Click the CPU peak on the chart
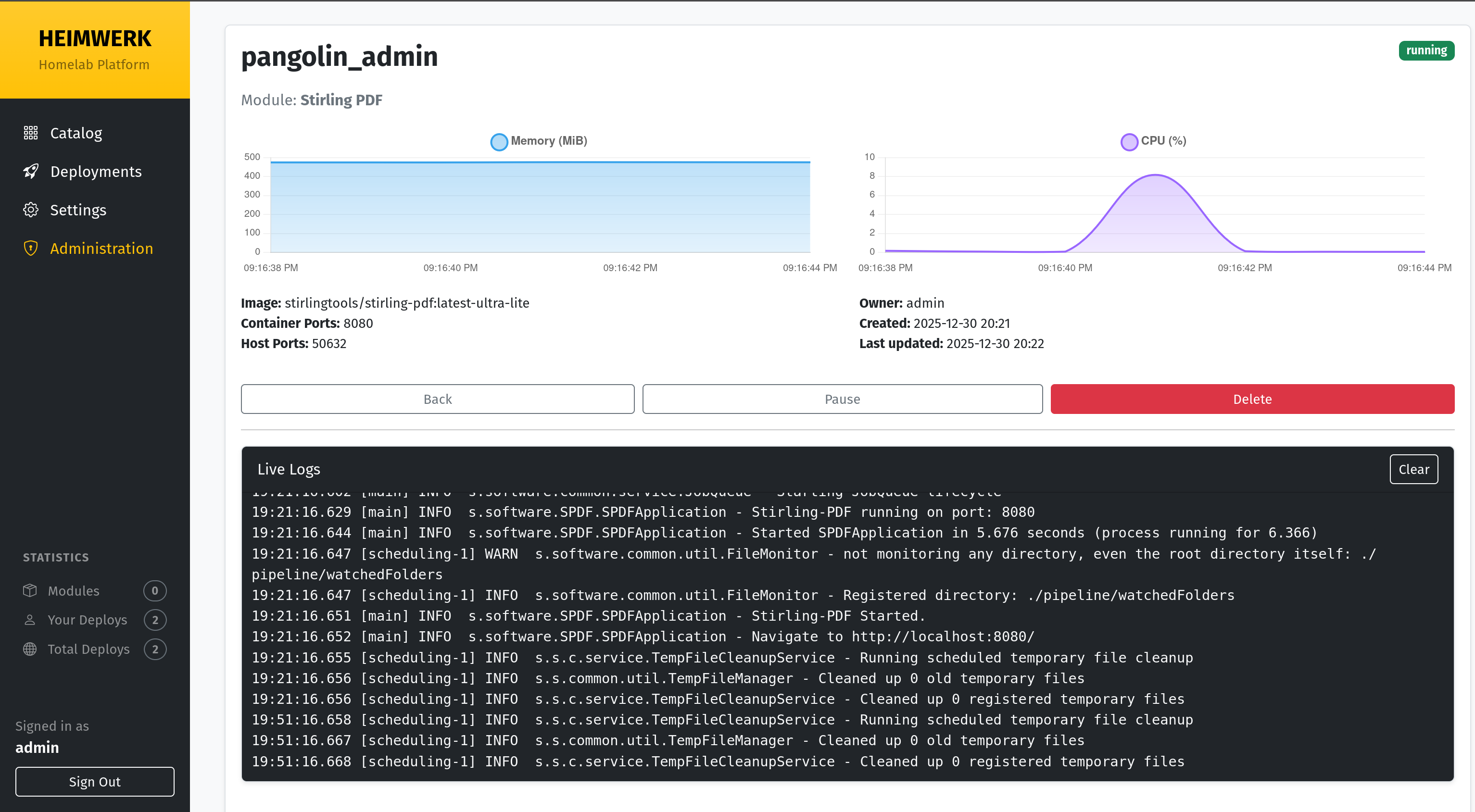This screenshot has width=1475, height=812. [x=1155, y=175]
